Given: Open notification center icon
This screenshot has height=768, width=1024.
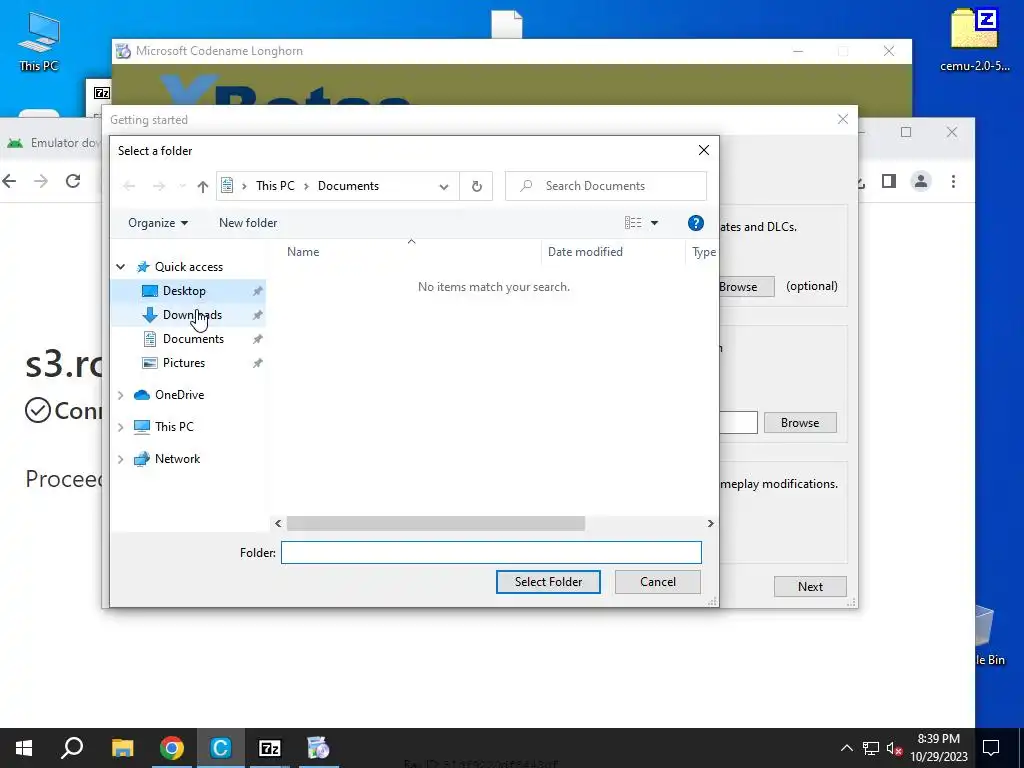Looking at the screenshot, I should point(991,748).
